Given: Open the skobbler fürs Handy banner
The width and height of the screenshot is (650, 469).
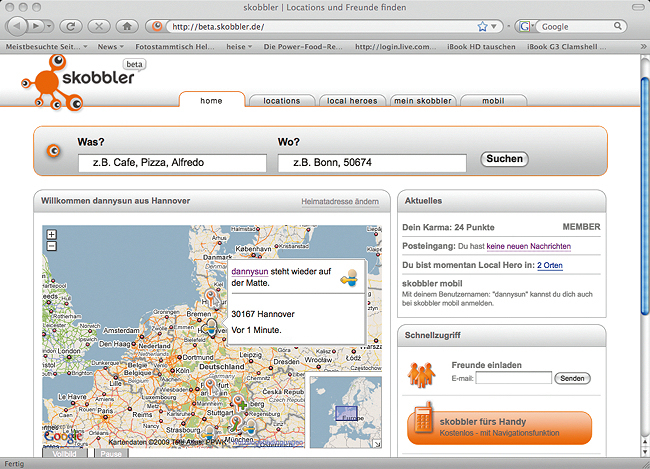Looking at the screenshot, I should tap(500, 428).
